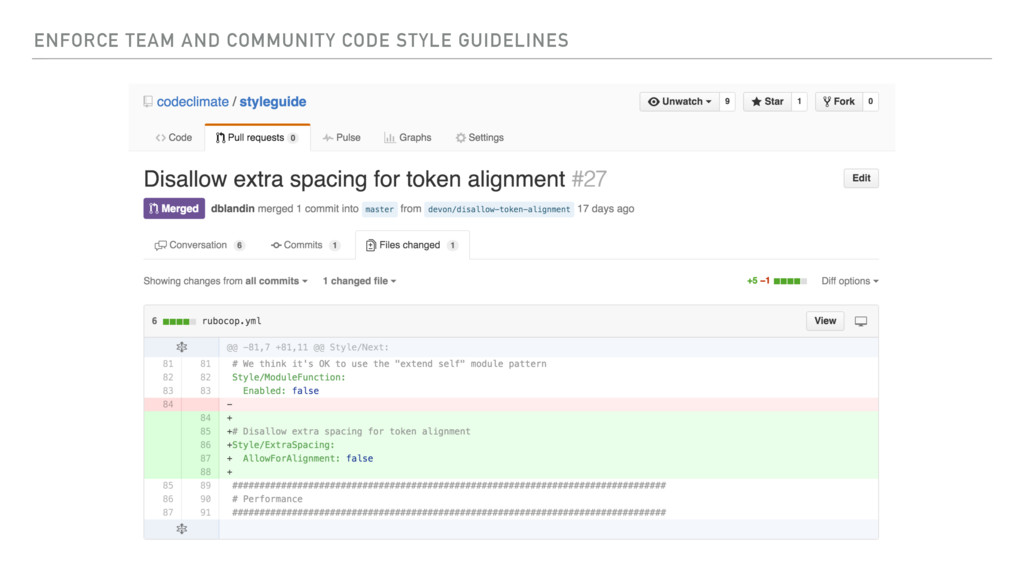Screen dimensions: 1024x576
Task: Click the added line number 85
Action: (x=206, y=432)
